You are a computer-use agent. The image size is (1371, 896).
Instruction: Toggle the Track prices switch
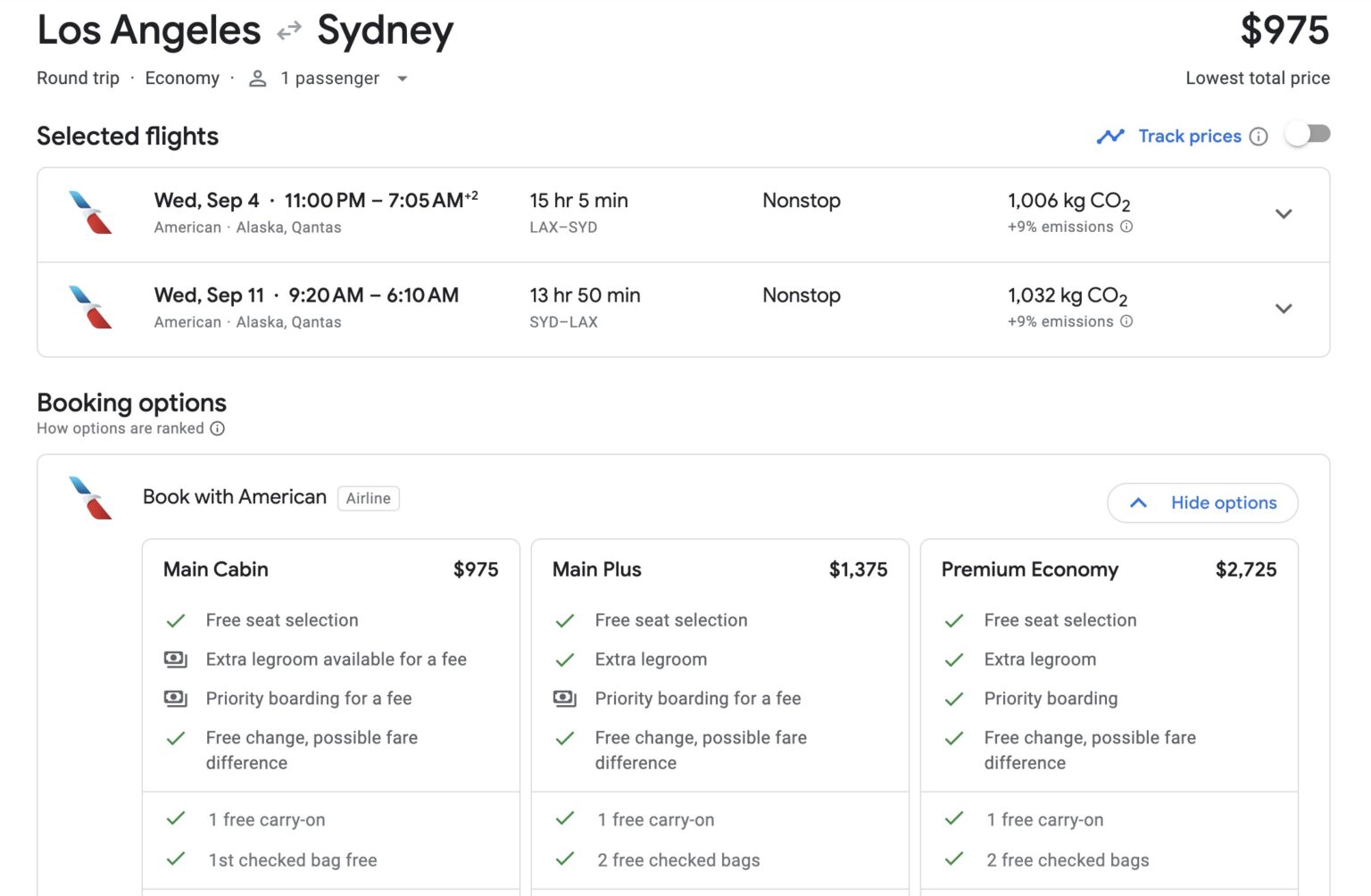point(1308,133)
